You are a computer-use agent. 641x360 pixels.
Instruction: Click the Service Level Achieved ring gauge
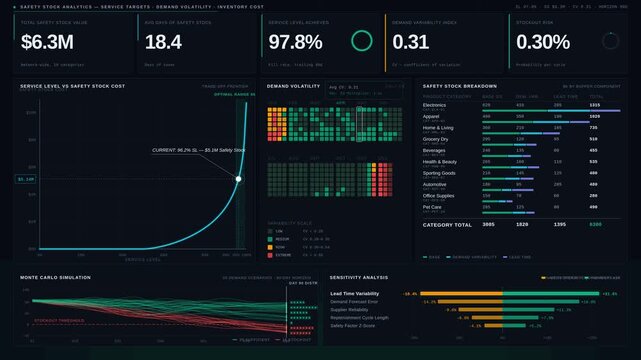point(361,41)
